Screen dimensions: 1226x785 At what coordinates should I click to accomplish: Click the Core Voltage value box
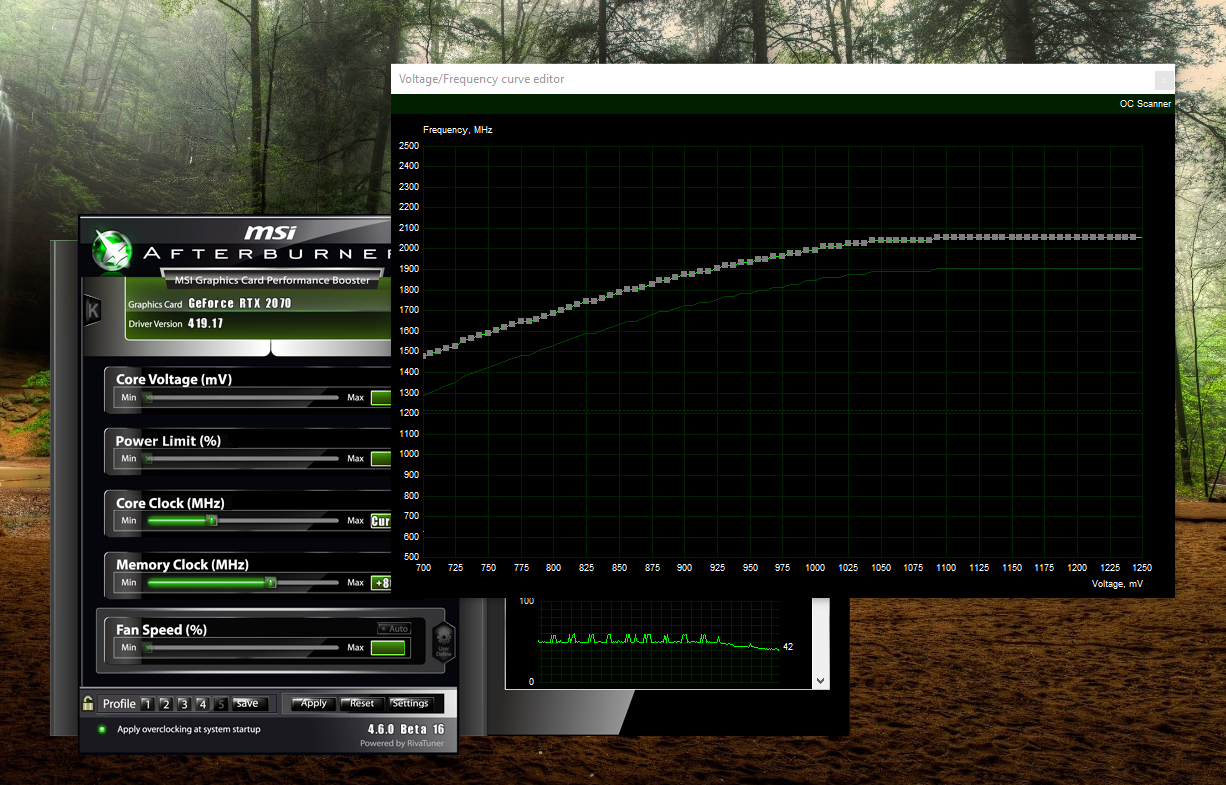(381, 398)
